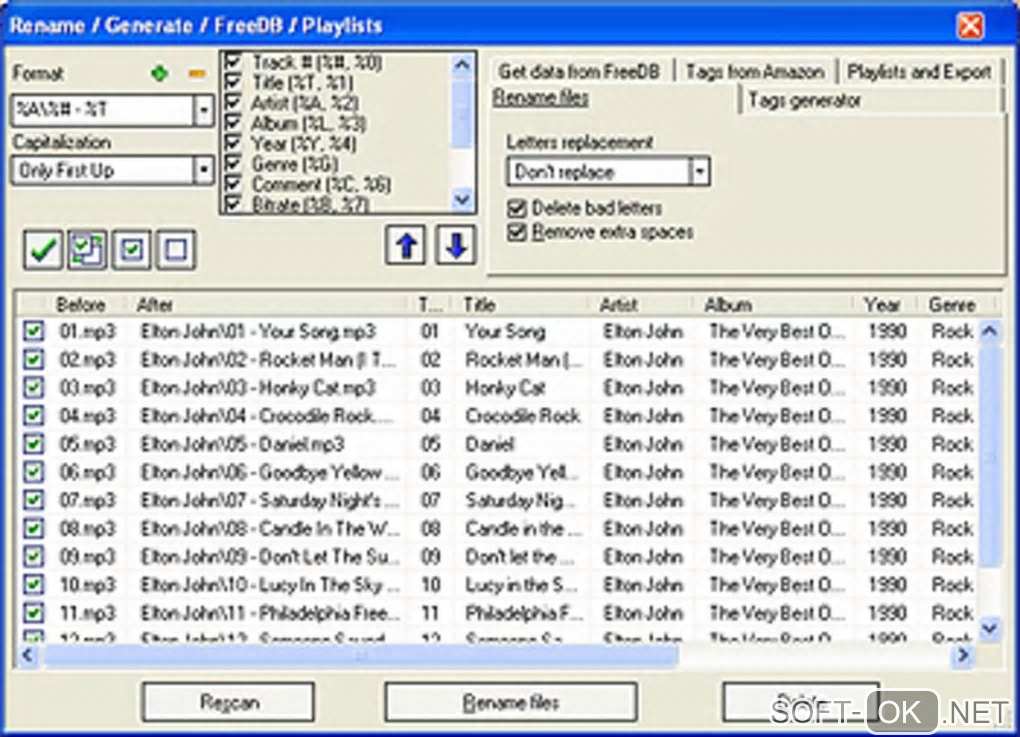Click 03.mp3 in the Before column
1020x737 pixels.
click(87, 388)
